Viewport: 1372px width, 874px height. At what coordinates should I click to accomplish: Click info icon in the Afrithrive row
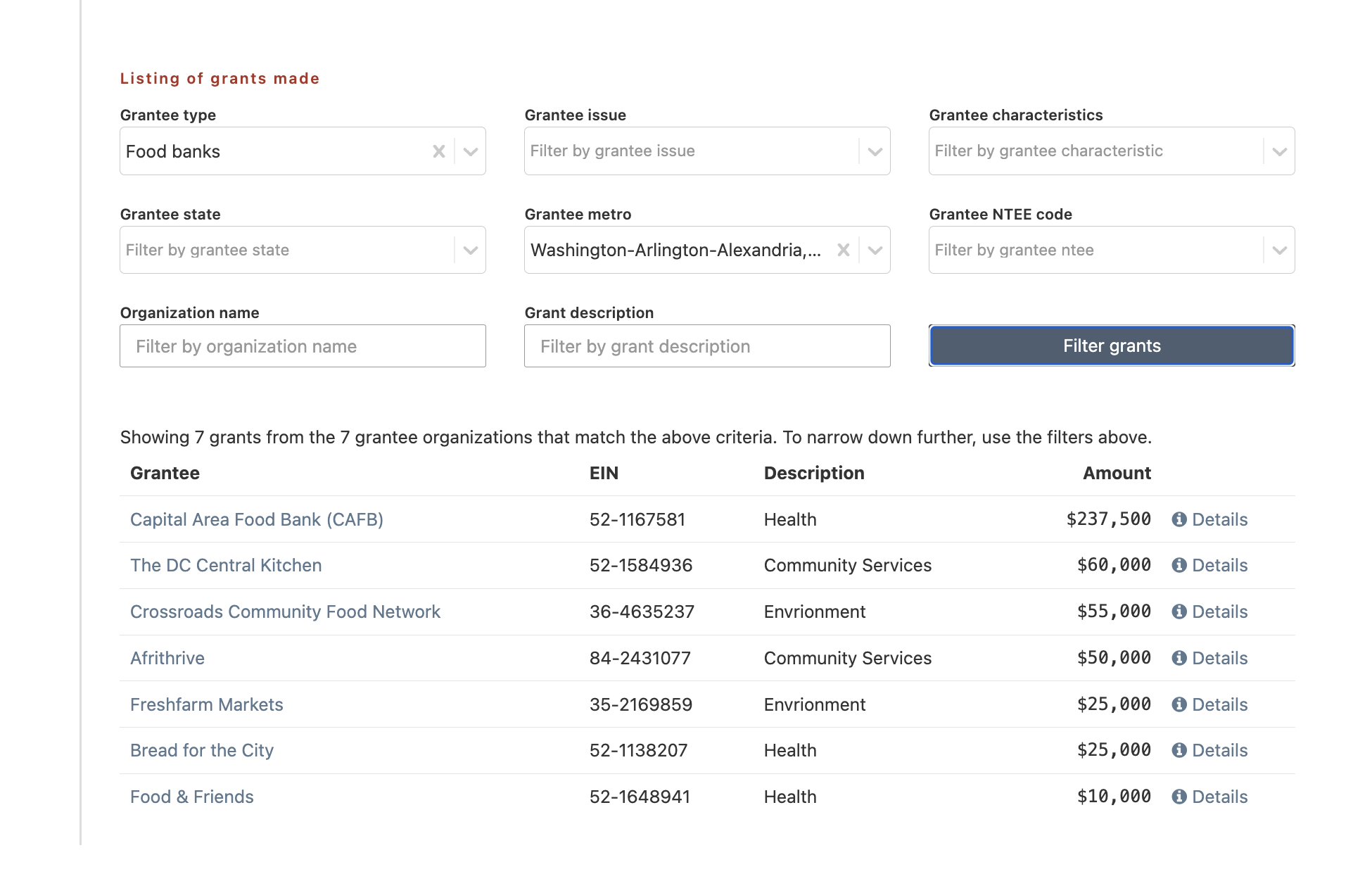[1179, 658]
